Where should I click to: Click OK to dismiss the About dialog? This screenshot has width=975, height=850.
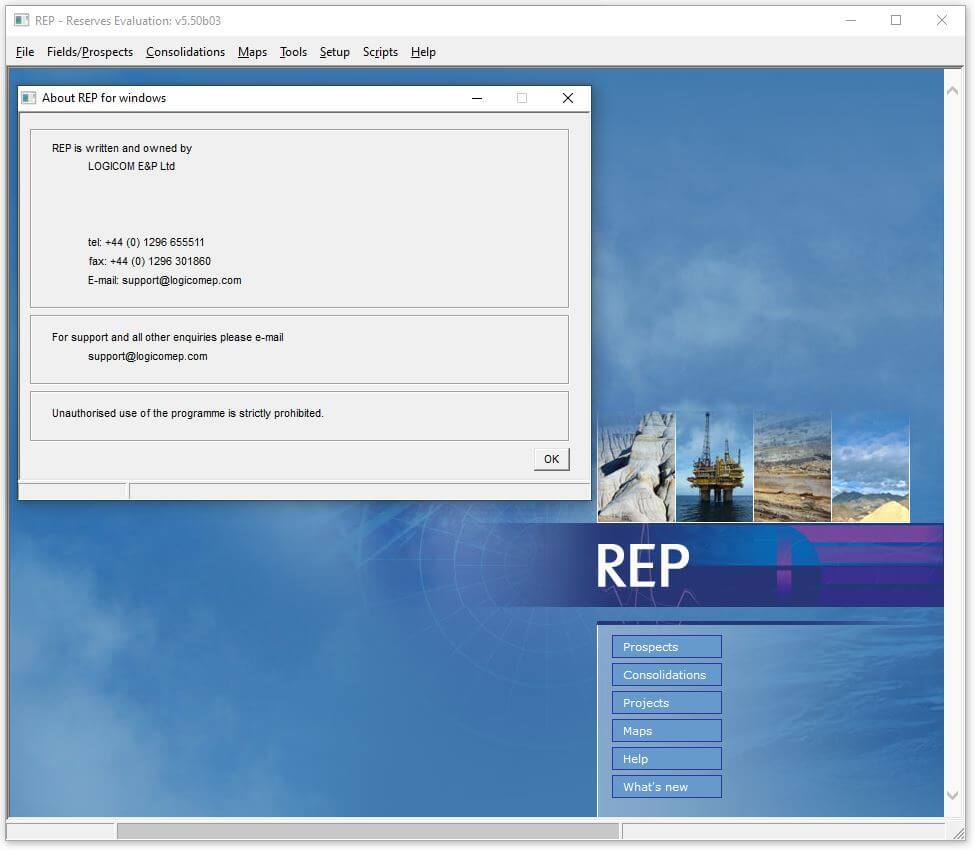[x=551, y=458]
